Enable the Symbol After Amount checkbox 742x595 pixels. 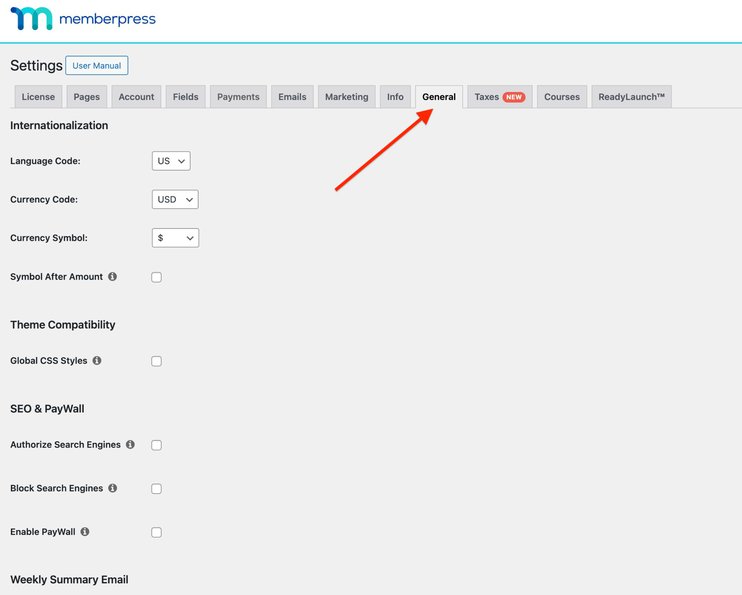click(156, 277)
